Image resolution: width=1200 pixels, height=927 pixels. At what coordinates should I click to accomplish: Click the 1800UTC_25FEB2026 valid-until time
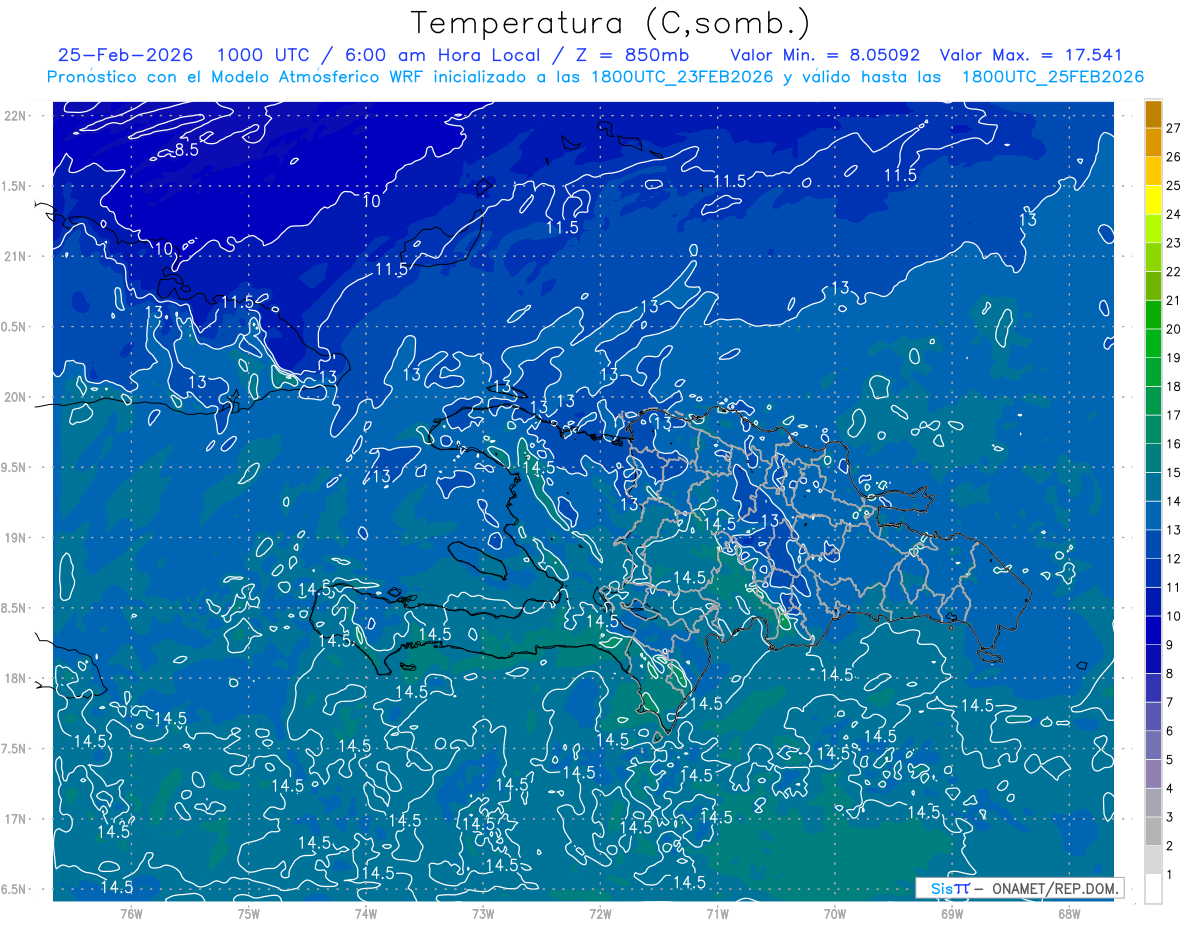(1052, 77)
